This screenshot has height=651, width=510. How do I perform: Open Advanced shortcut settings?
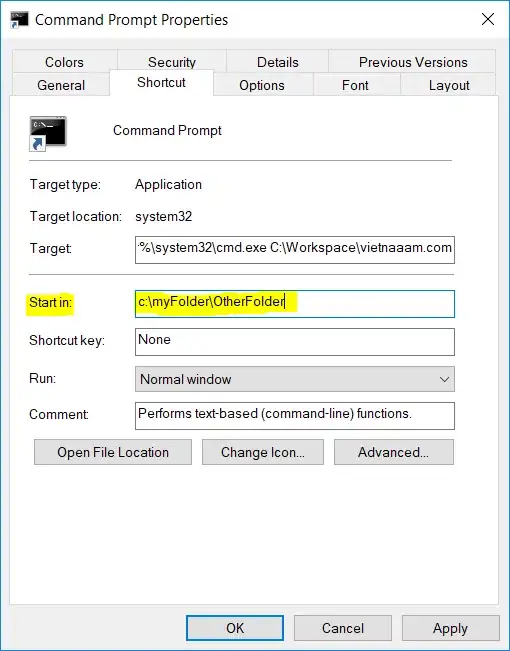click(x=394, y=452)
